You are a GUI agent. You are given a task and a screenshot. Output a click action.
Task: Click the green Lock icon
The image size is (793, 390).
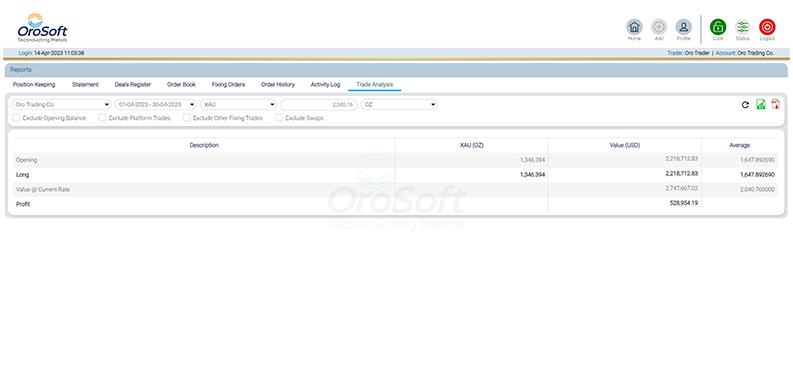point(718,27)
